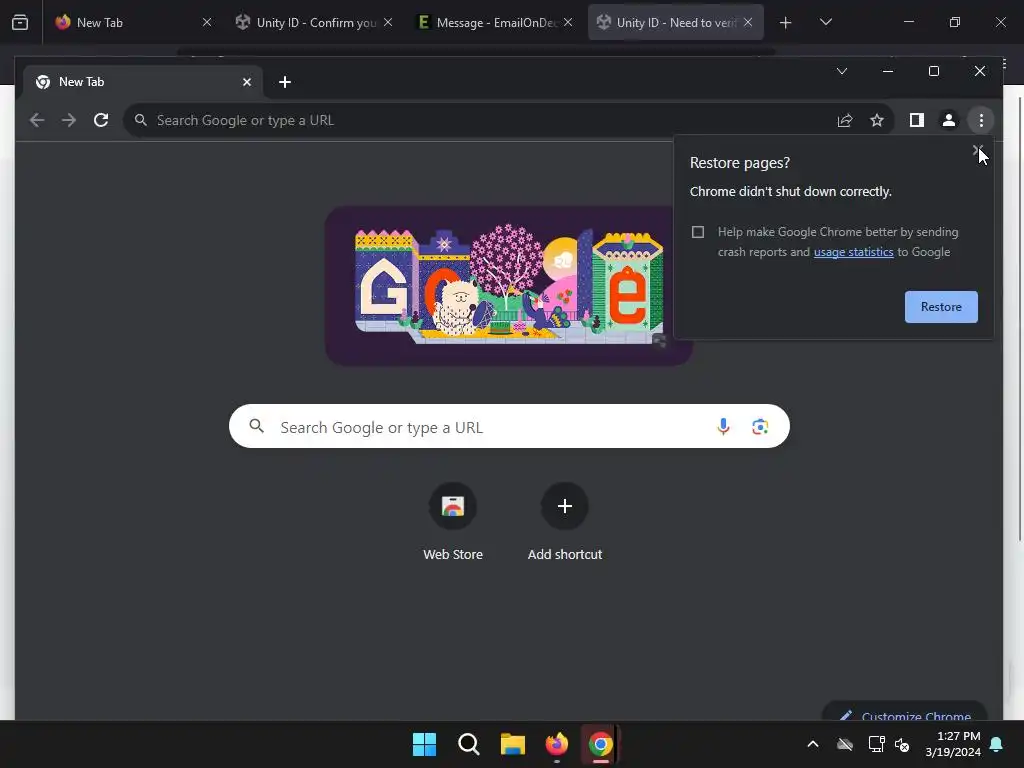The image size is (1024, 768).
Task: Bookmark this tab with the star icon
Action: [x=877, y=120]
